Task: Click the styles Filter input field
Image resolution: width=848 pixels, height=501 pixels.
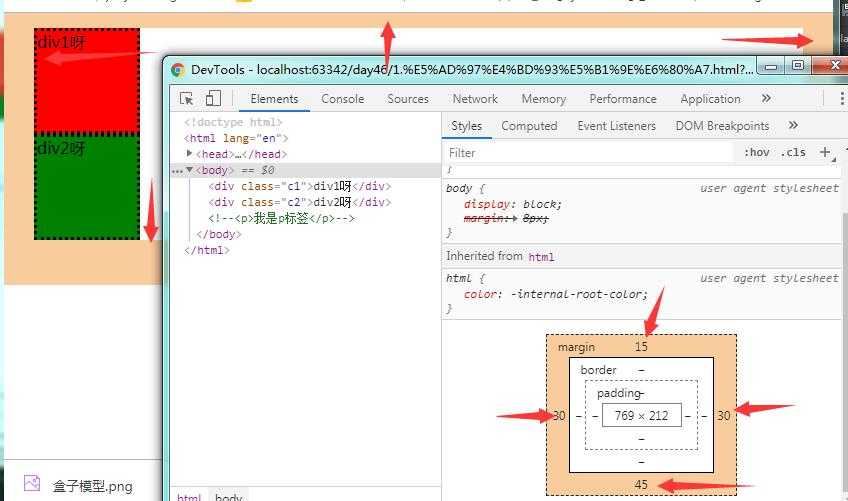Action: [589, 153]
